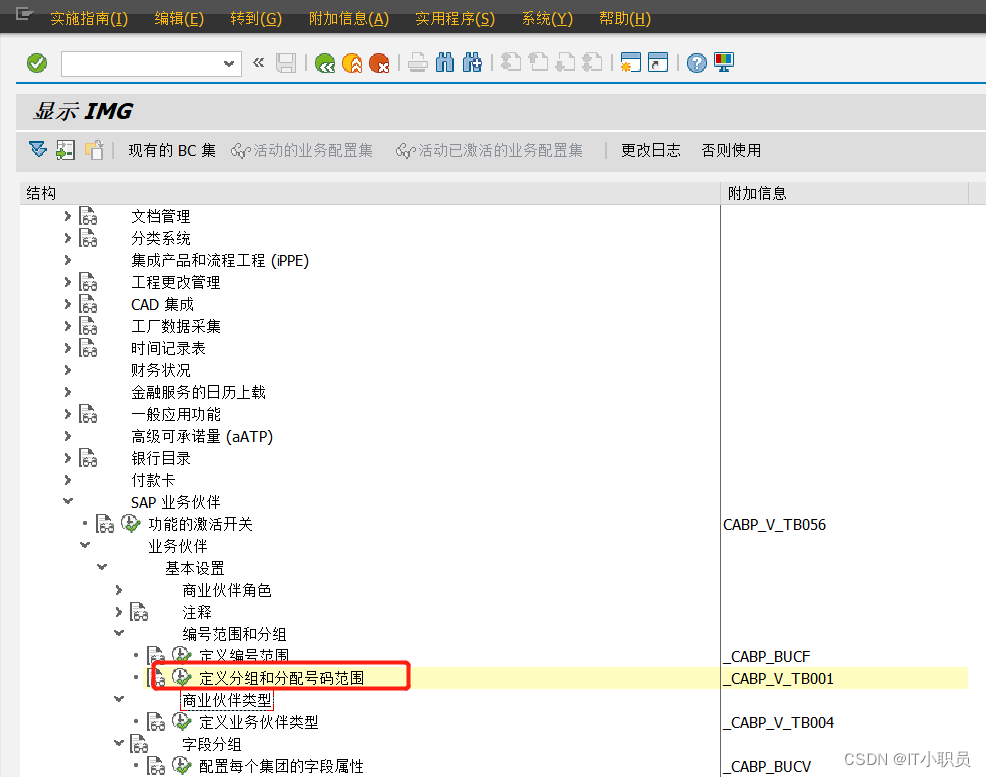The image size is (986, 777).
Task: Open the 实施指南(I) menu
Action: [89, 19]
